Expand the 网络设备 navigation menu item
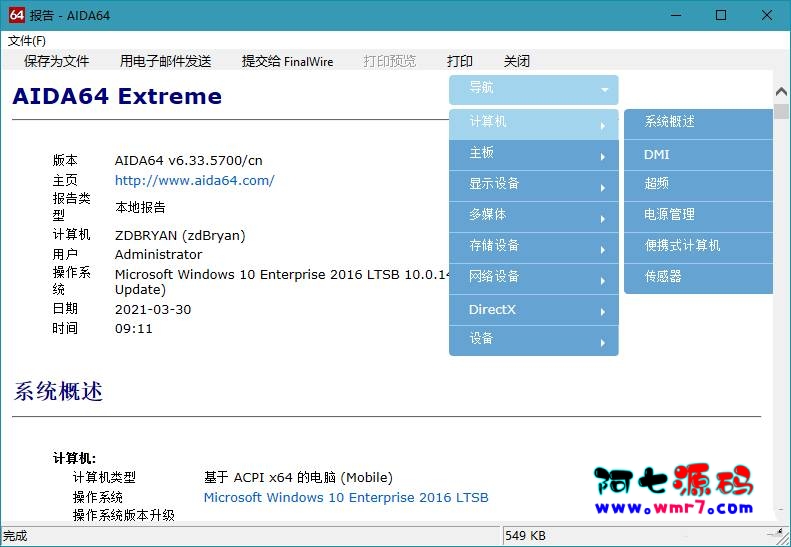The height and width of the screenshot is (547, 791). click(534, 279)
